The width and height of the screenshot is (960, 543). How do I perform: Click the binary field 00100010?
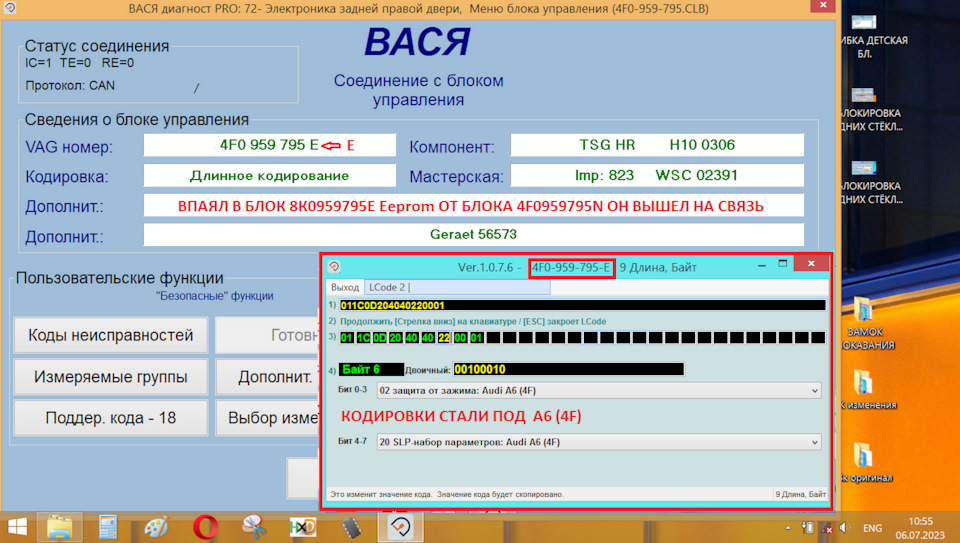tap(568, 369)
